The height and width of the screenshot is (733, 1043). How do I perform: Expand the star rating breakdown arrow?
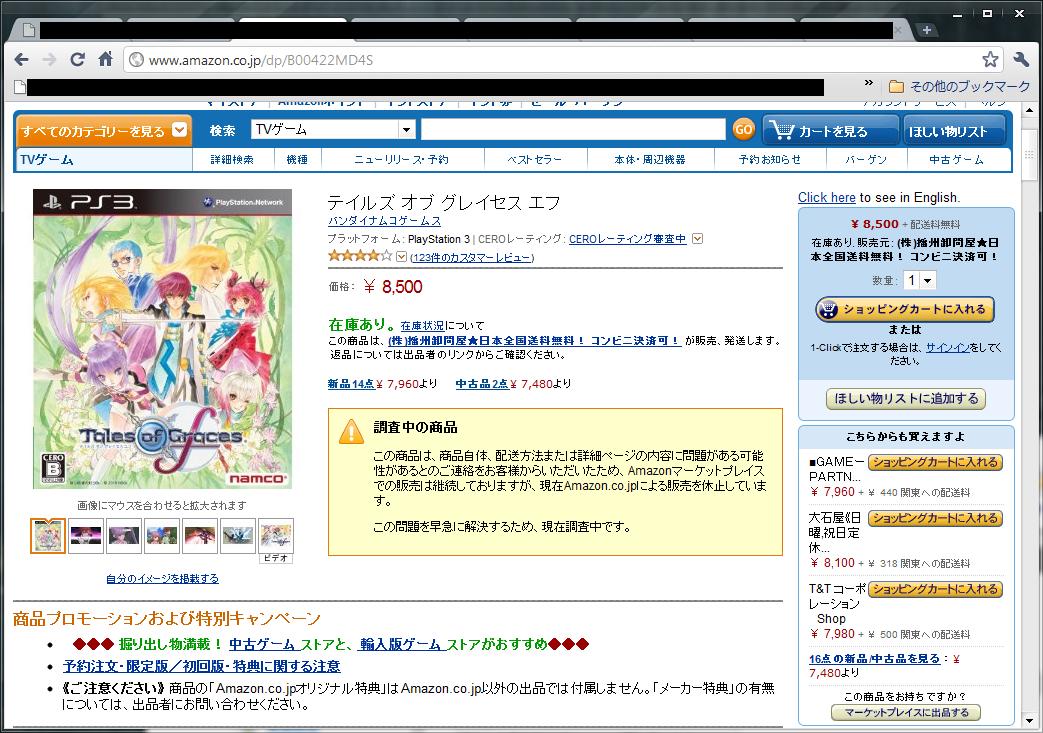tap(400, 256)
